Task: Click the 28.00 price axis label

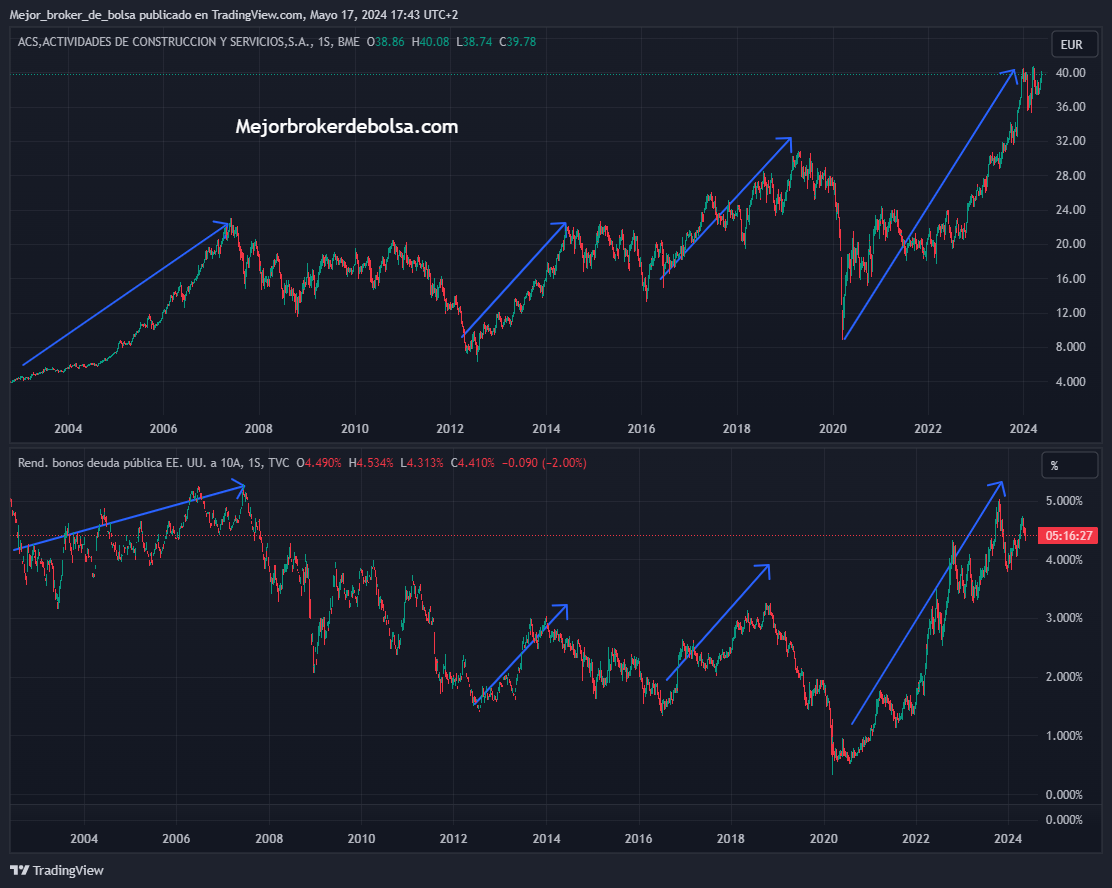Action: tap(1071, 175)
